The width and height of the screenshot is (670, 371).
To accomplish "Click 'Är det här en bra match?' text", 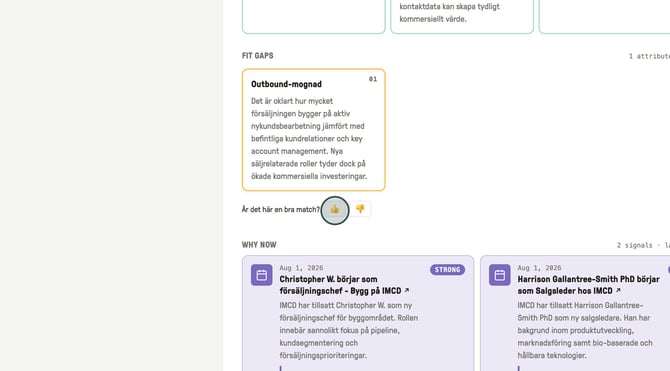I will point(280,209).
